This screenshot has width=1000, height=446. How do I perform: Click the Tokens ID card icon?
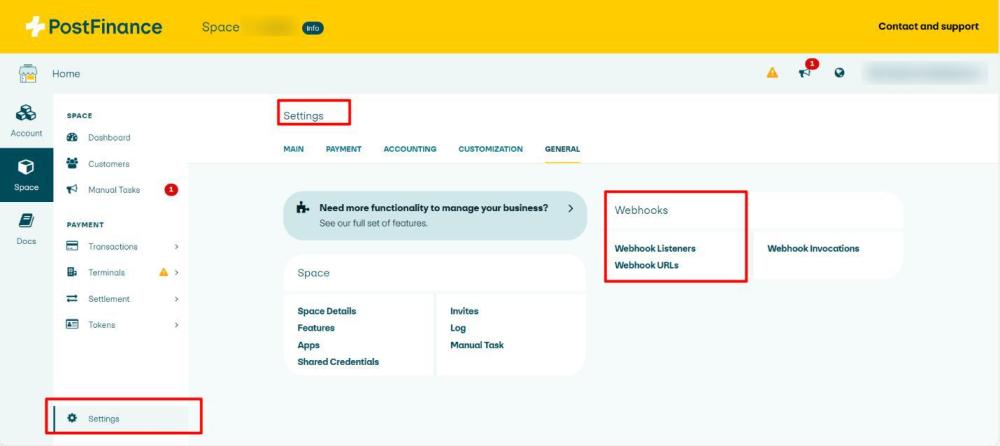(x=72, y=324)
